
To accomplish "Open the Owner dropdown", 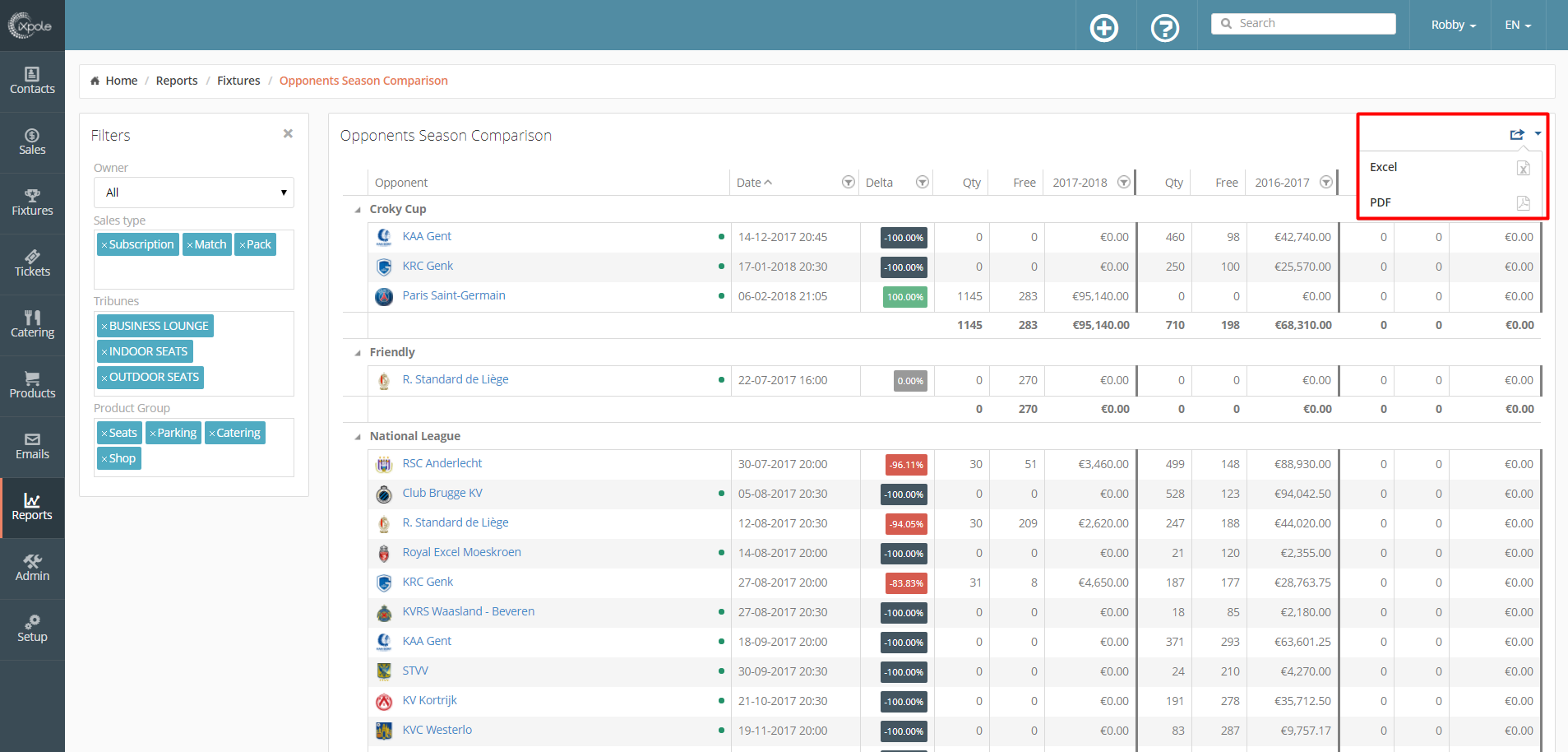I will tap(194, 193).
